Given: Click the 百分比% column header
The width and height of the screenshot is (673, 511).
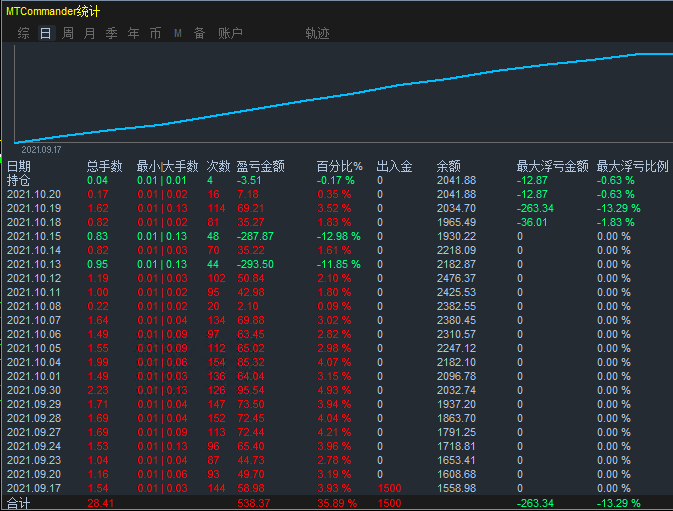Looking at the screenshot, I should tap(340, 166).
